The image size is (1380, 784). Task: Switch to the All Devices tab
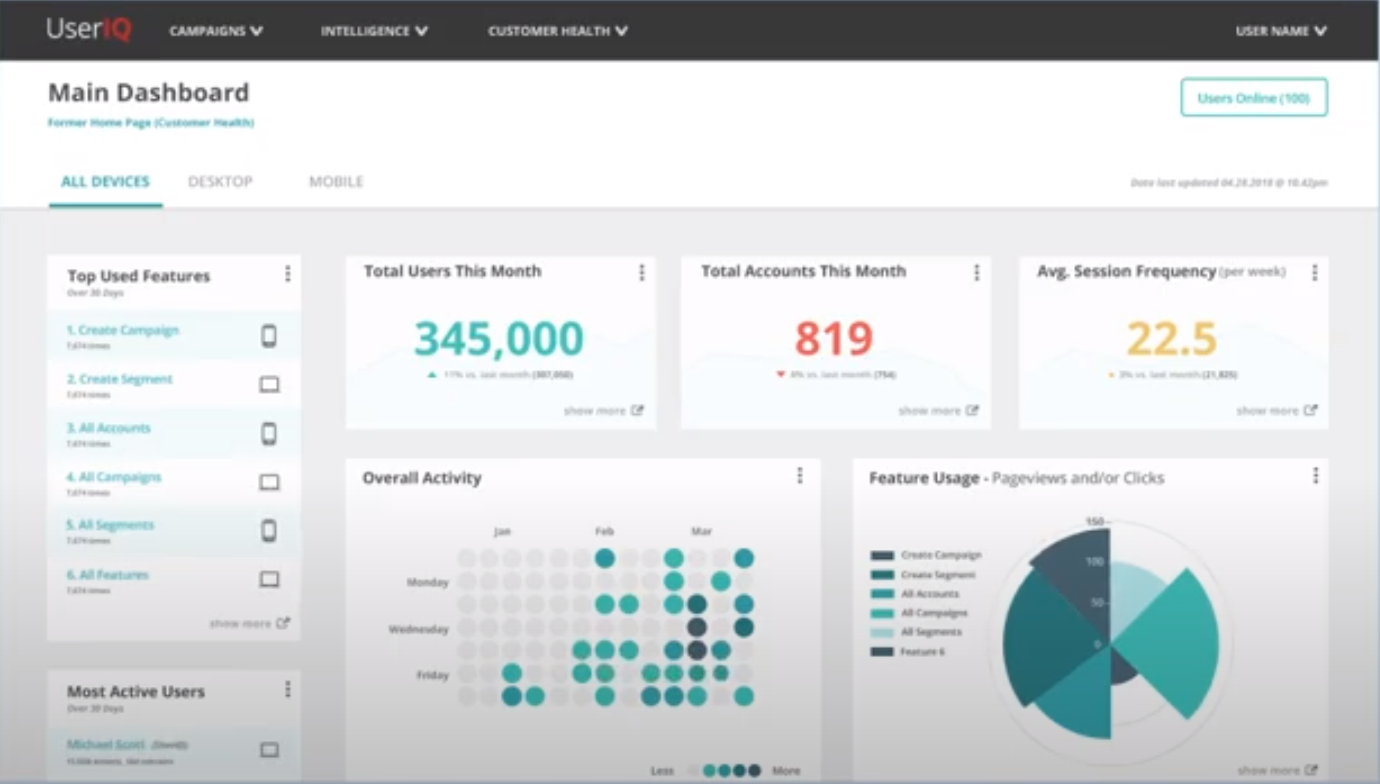tap(105, 182)
